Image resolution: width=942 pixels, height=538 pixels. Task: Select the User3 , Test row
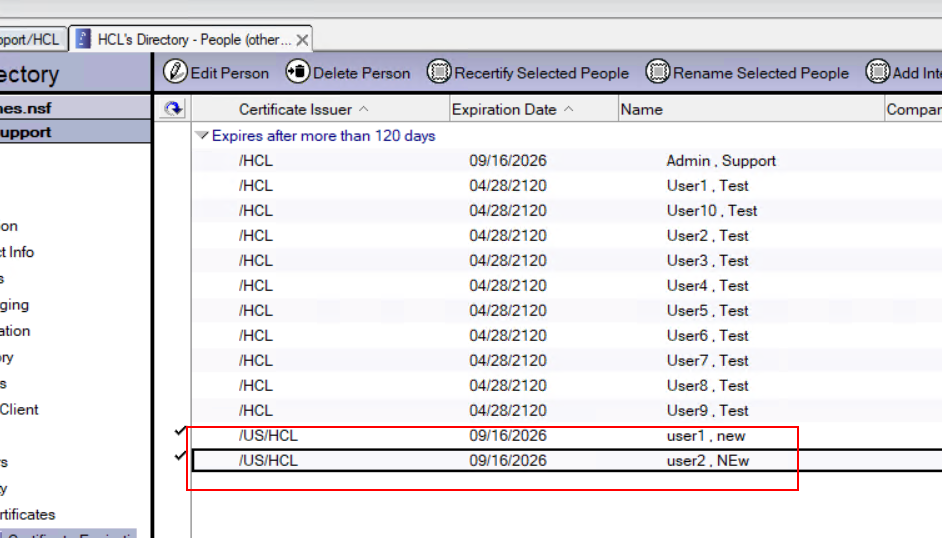(567, 261)
